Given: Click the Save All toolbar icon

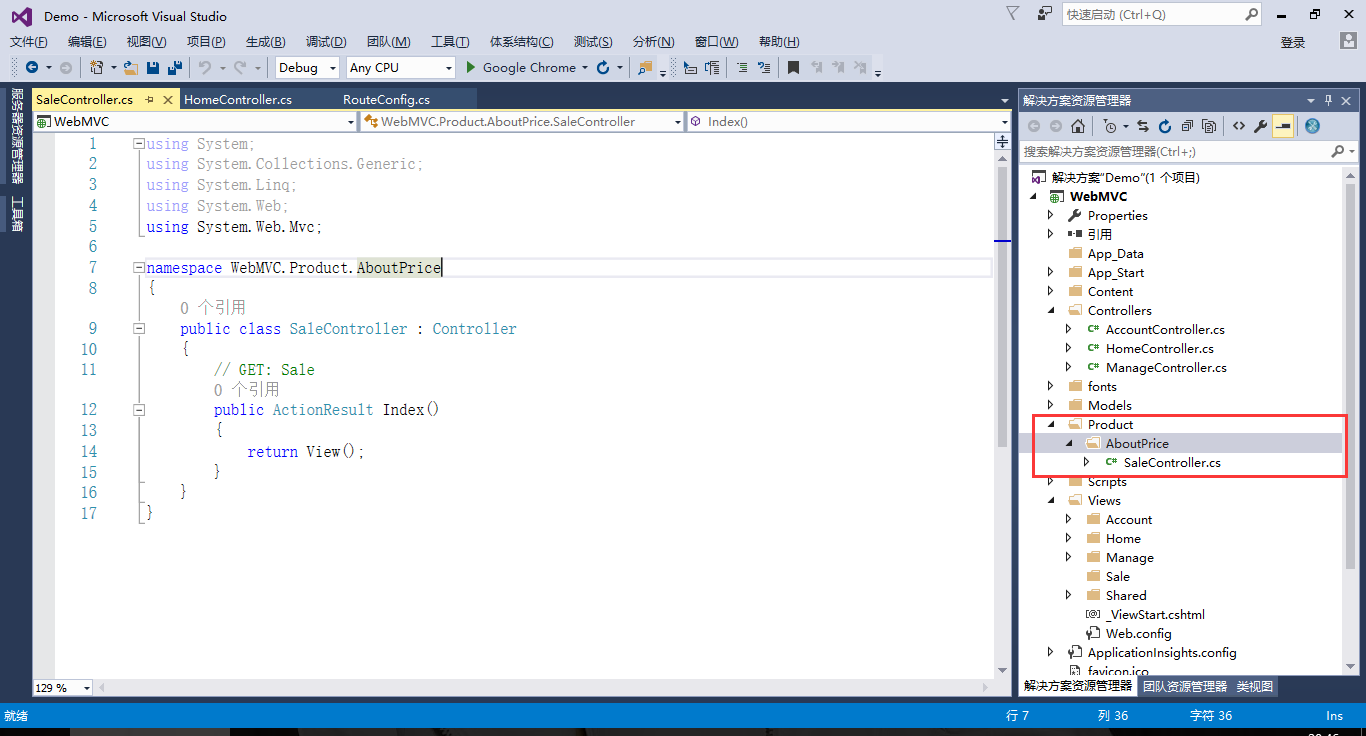Looking at the screenshot, I should click(175, 68).
